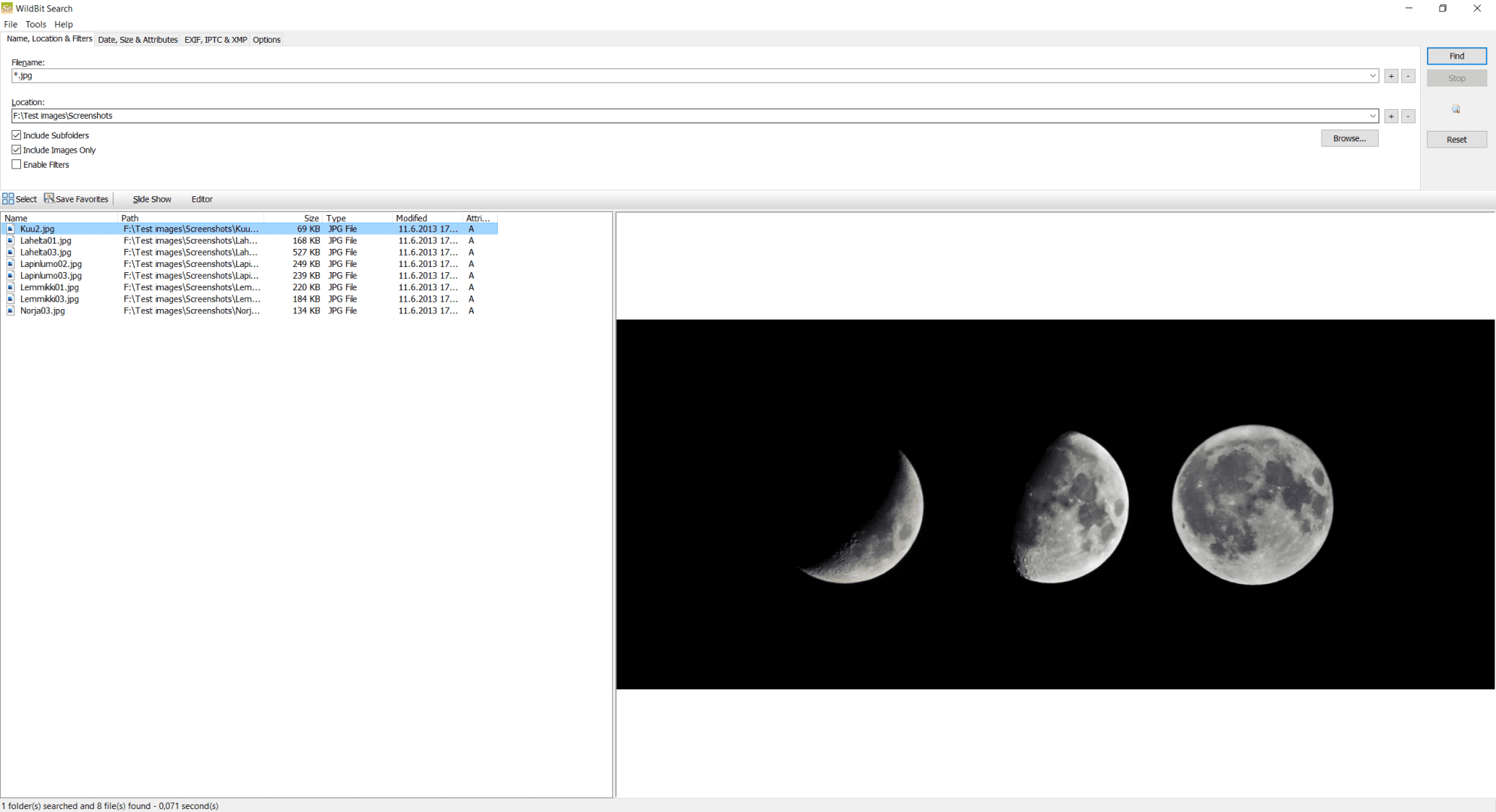Open the Tools menu
The height and width of the screenshot is (812, 1496).
(35, 24)
